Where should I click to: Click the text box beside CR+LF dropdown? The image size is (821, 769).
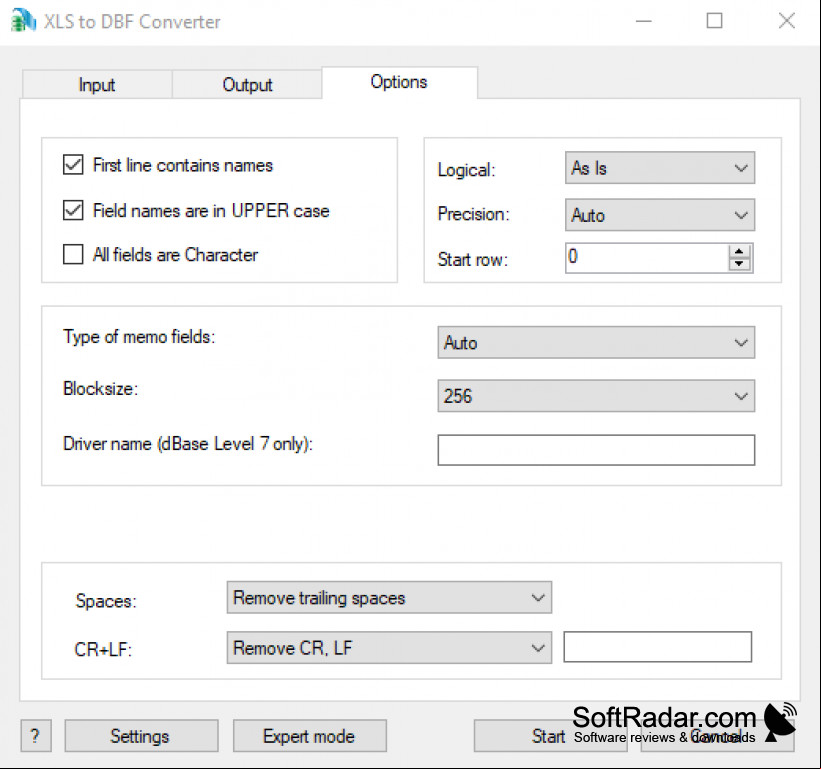tap(658, 647)
